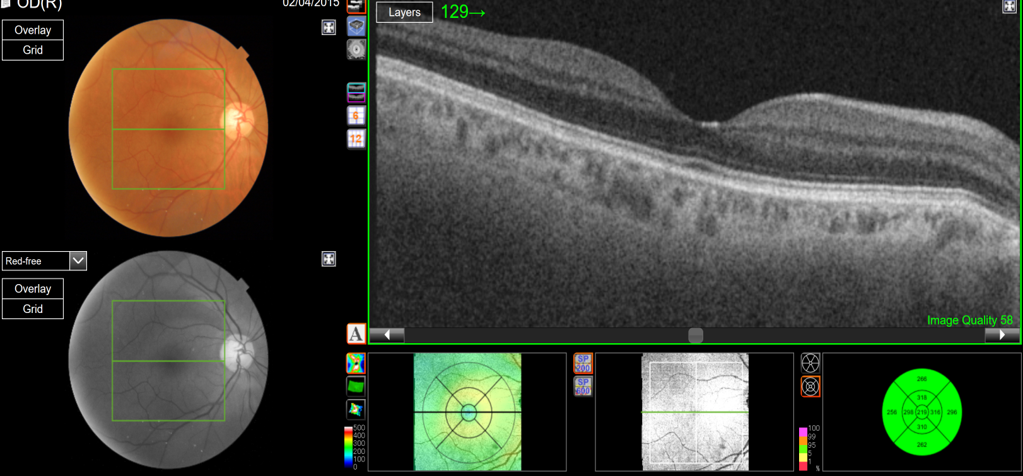Image resolution: width=1023 pixels, height=476 pixels.
Task: Expand the color fundus image to fullscreen
Action: (328, 28)
